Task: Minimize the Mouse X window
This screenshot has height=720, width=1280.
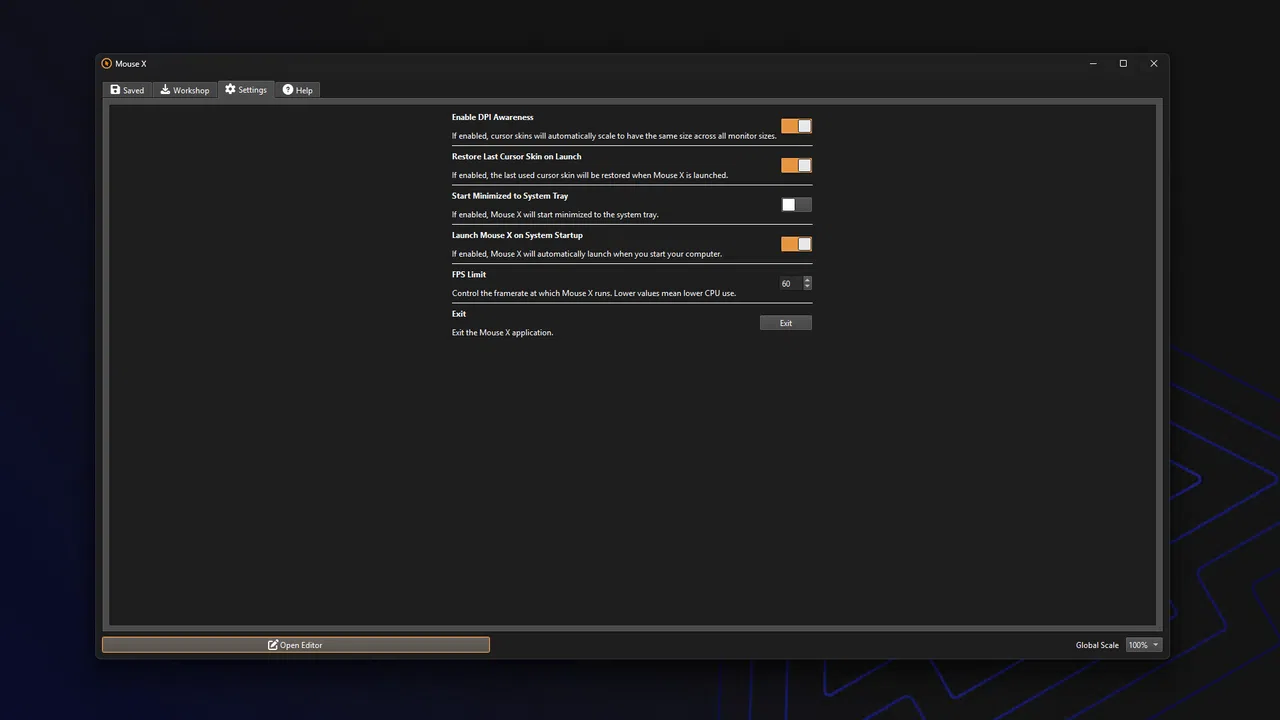Action: pyautogui.click(x=1092, y=64)
